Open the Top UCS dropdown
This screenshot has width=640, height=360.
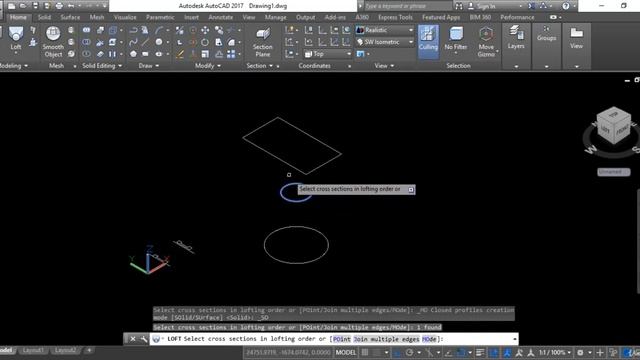tap(327, 54)
